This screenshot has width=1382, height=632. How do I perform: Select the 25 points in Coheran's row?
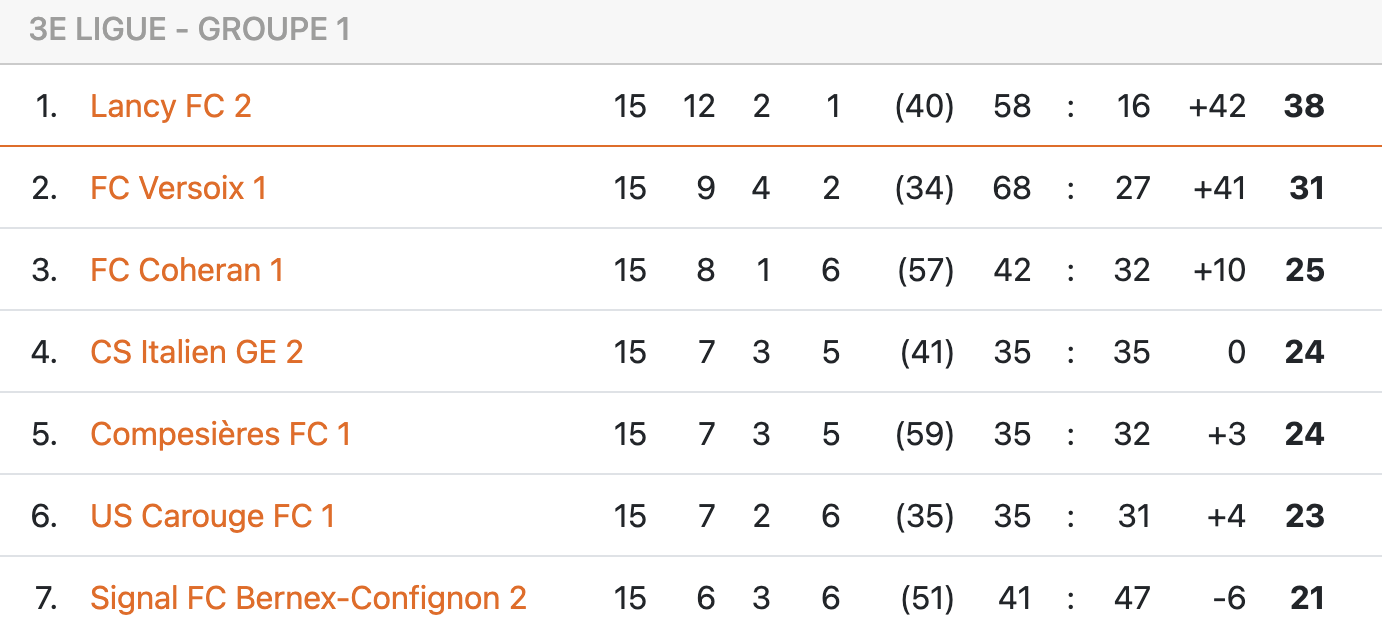[x=1304, y=270]
